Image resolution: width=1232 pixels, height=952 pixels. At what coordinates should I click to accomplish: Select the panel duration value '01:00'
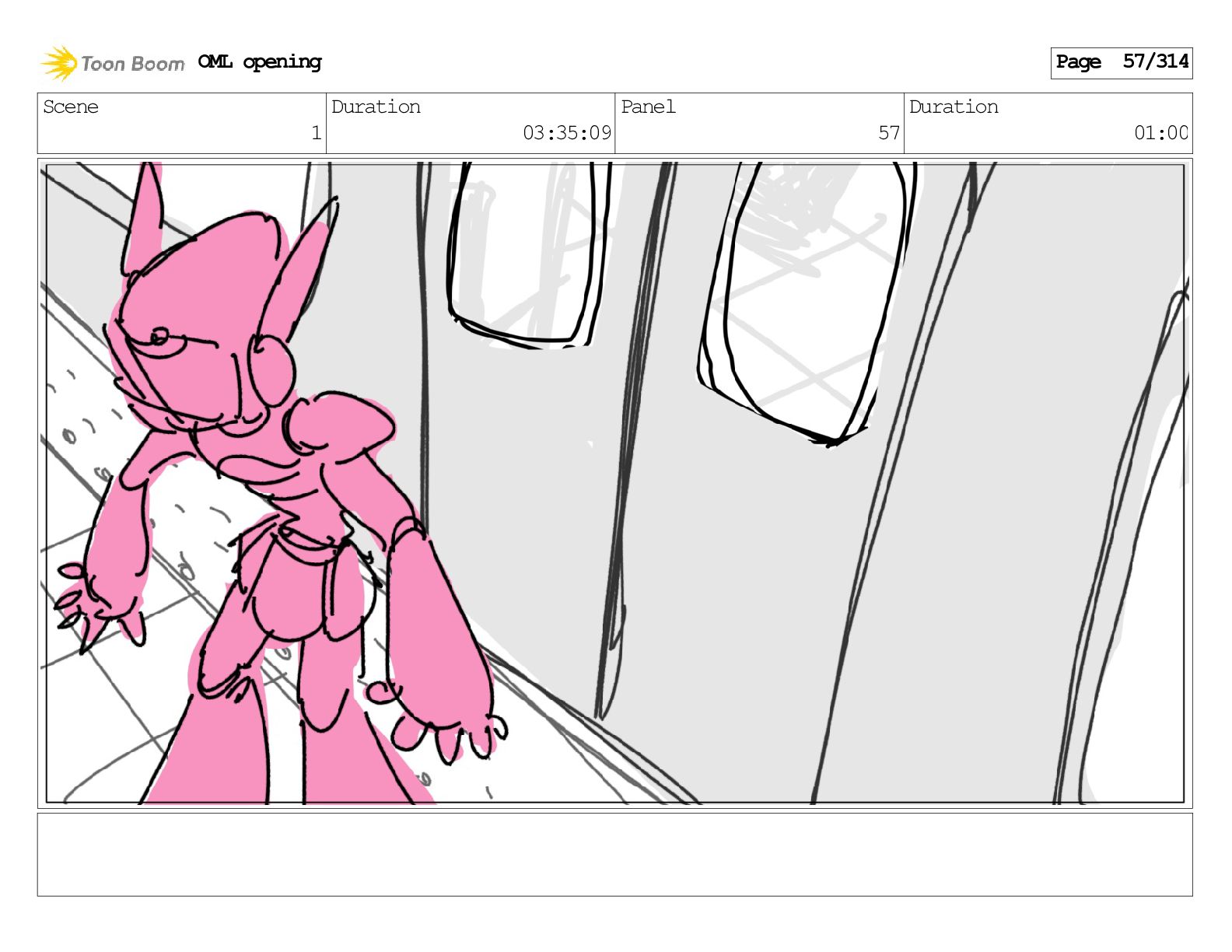[1160, 133]
